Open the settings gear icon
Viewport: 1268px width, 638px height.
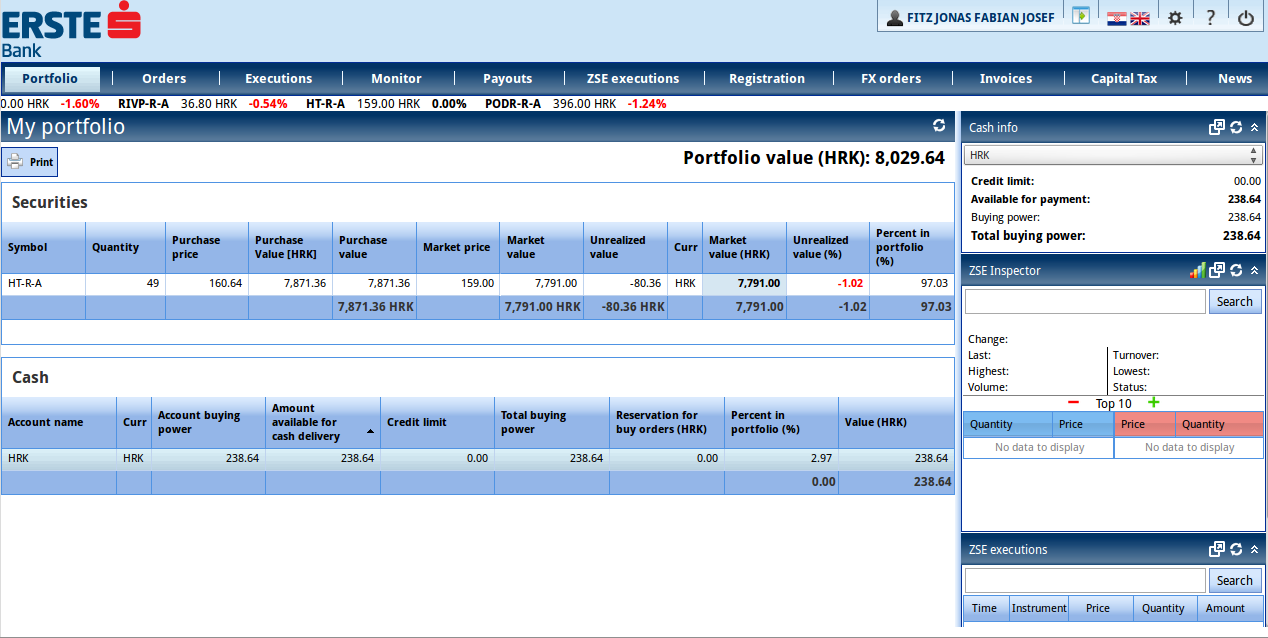pyautogui.click(x=1175, y=18)
